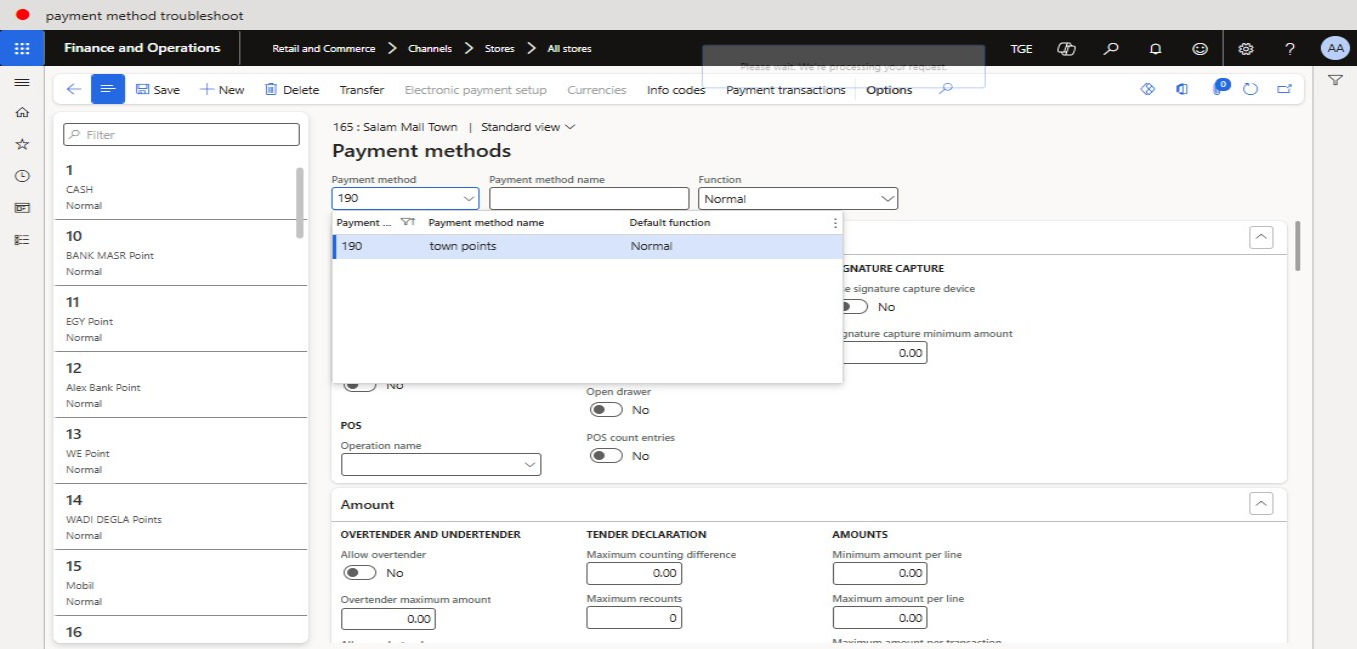Open the Options tab
This screenshot has height=649, width=1357.
889,89
